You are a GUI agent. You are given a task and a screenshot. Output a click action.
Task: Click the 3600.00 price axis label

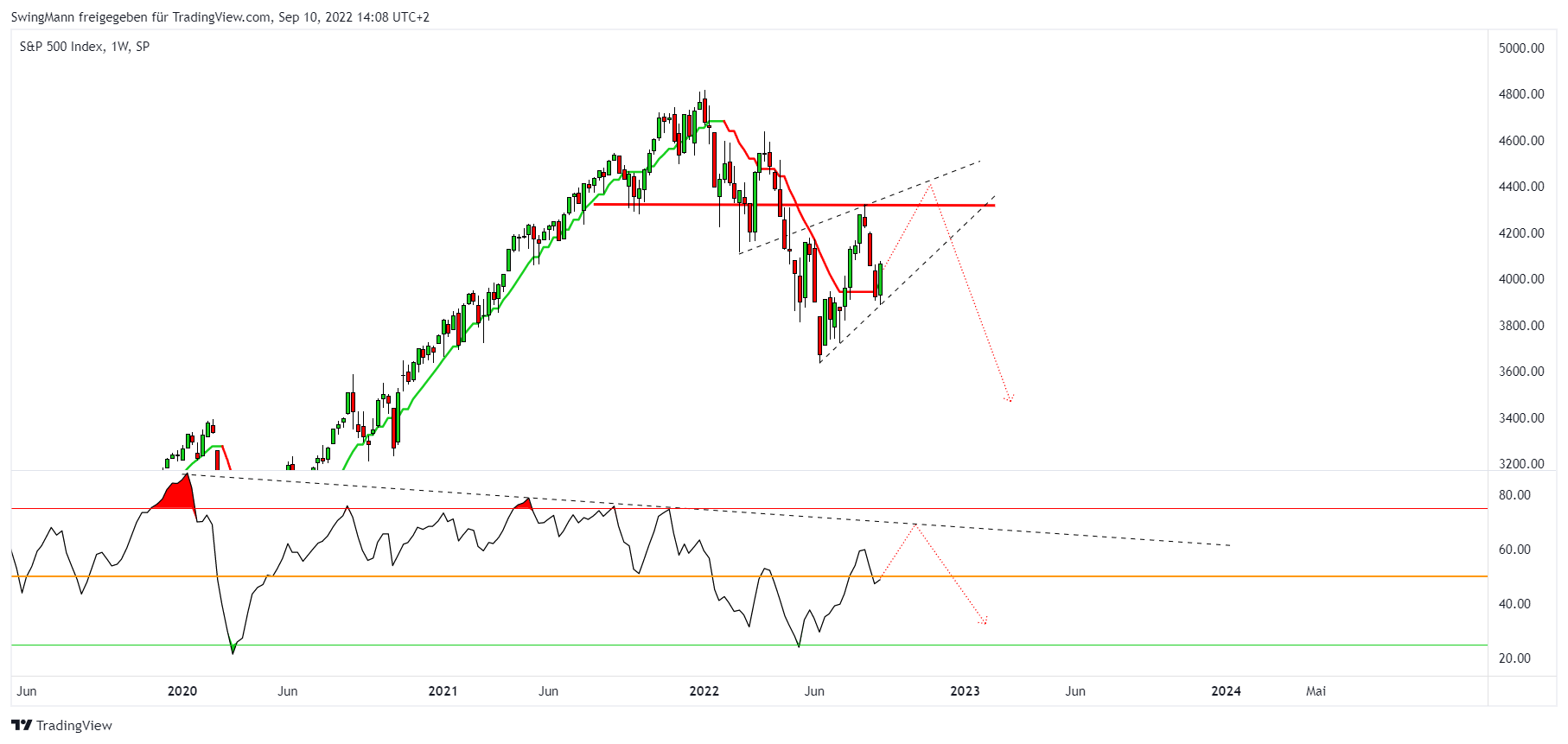(x=1521, y=372)
